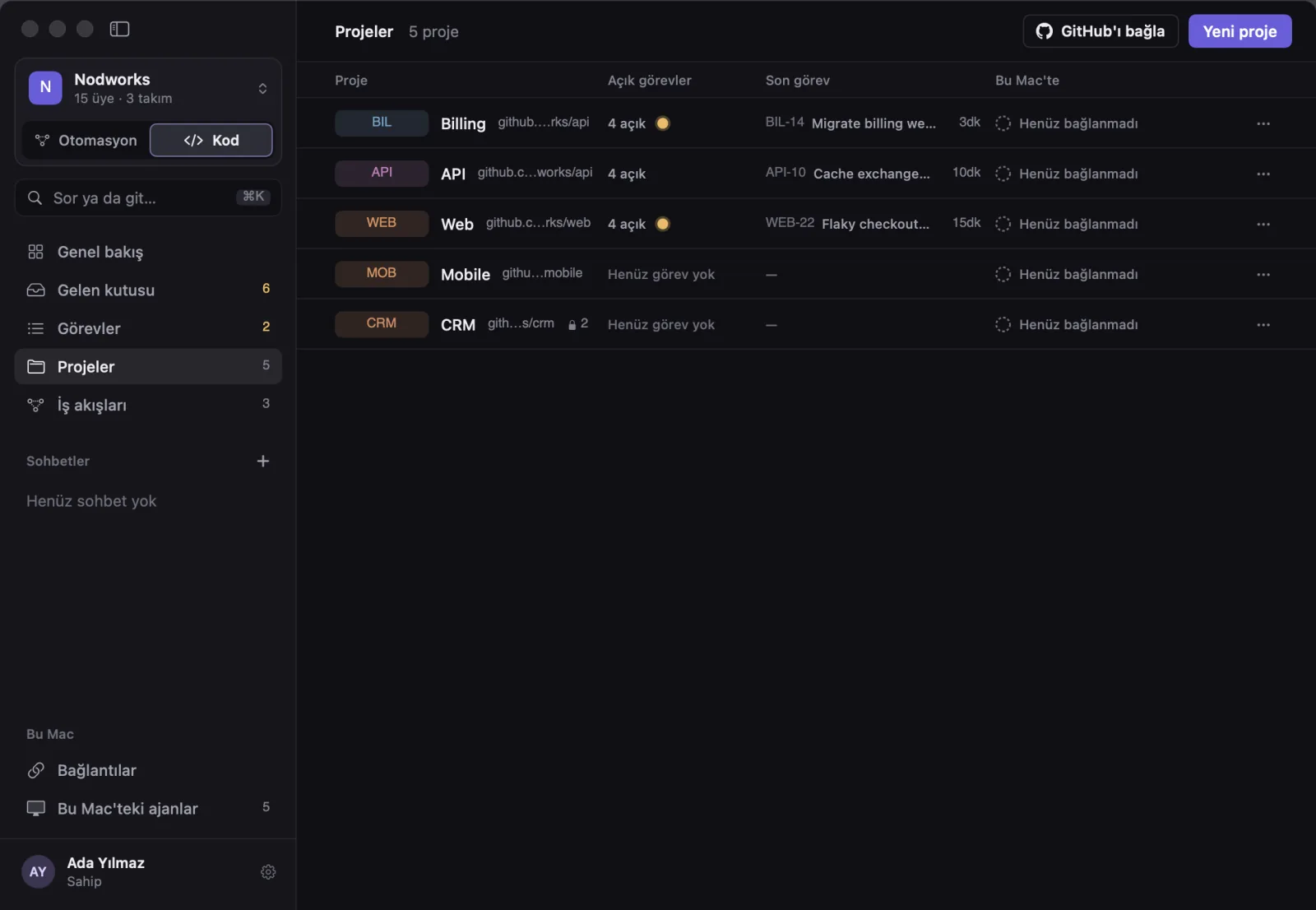Add a new chat with plus icon
This screenshot has width=1316, height=910.
click(x=263, y=461)
